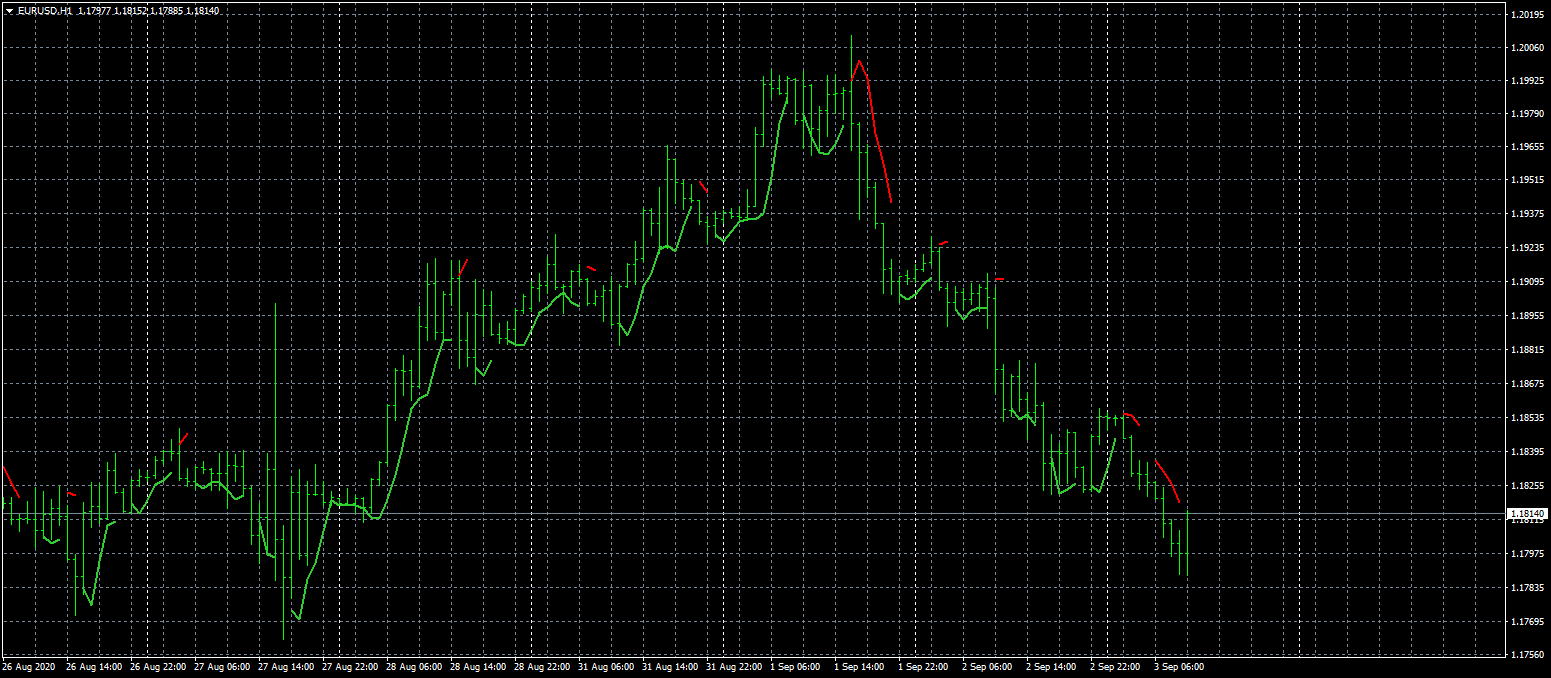Click price scale value 1.20195
Viewport: 1551px width, 678px height.
coord(1530,14)
